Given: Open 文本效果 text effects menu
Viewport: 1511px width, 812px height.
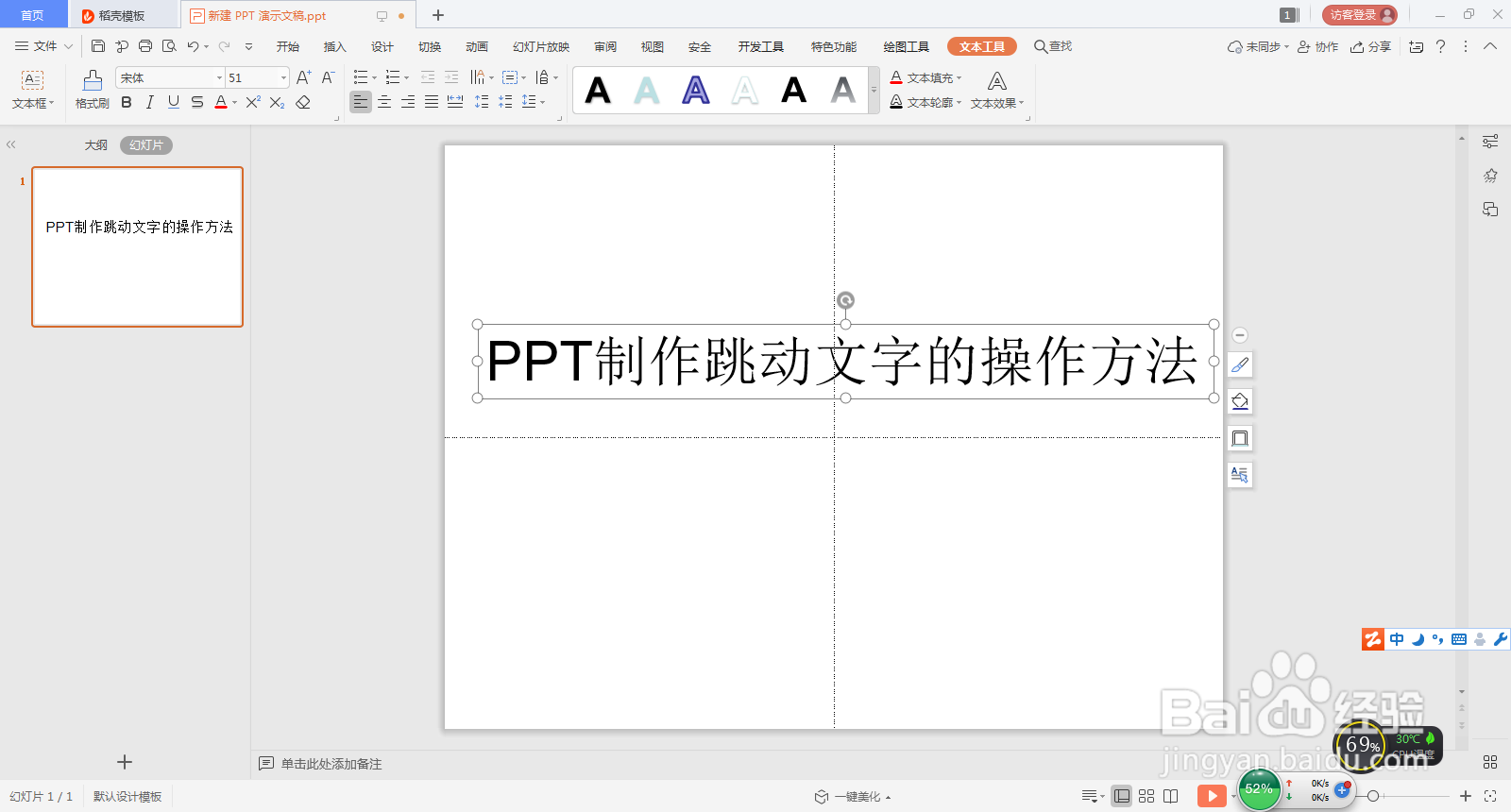Looking at the screenshot, I should pos(997,91).
